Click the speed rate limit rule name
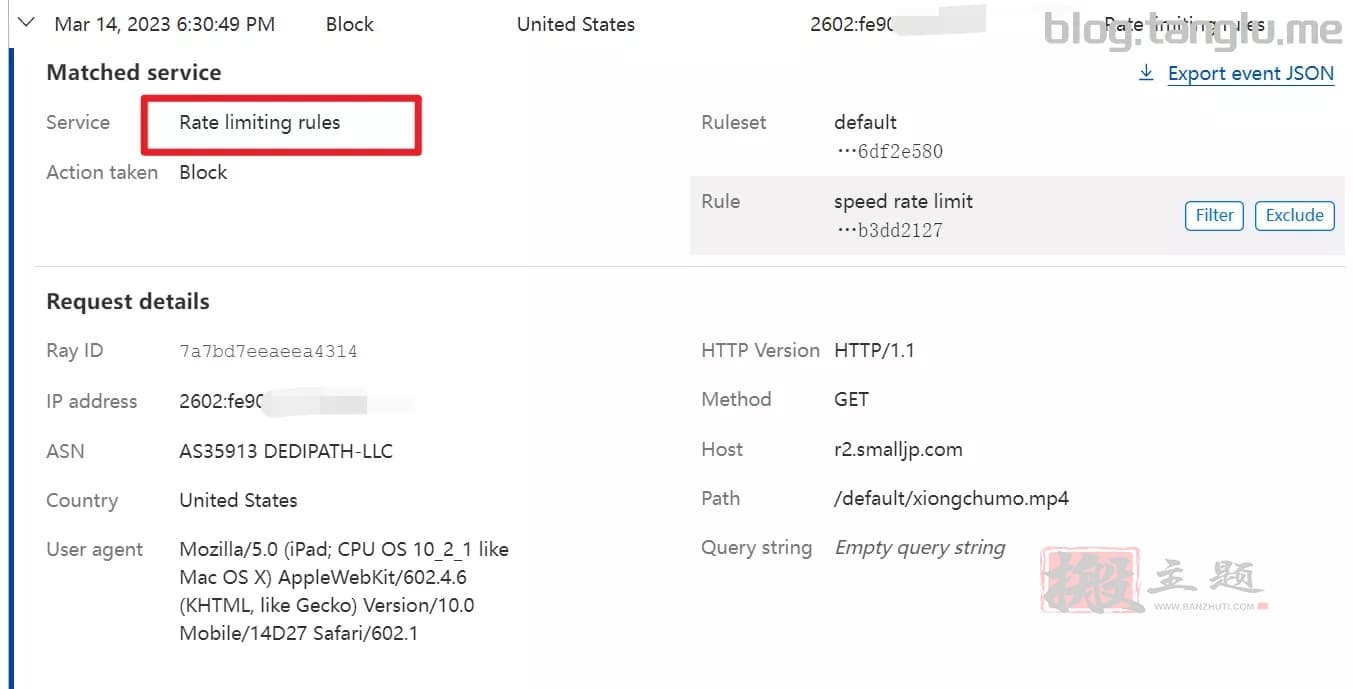This screenshot has height=689, width=1353. tap(903, 201)
